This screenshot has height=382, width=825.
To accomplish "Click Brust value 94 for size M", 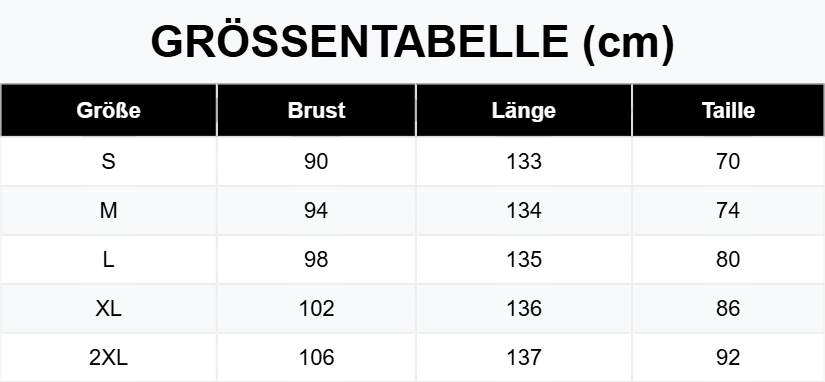I will click(316, 210).
